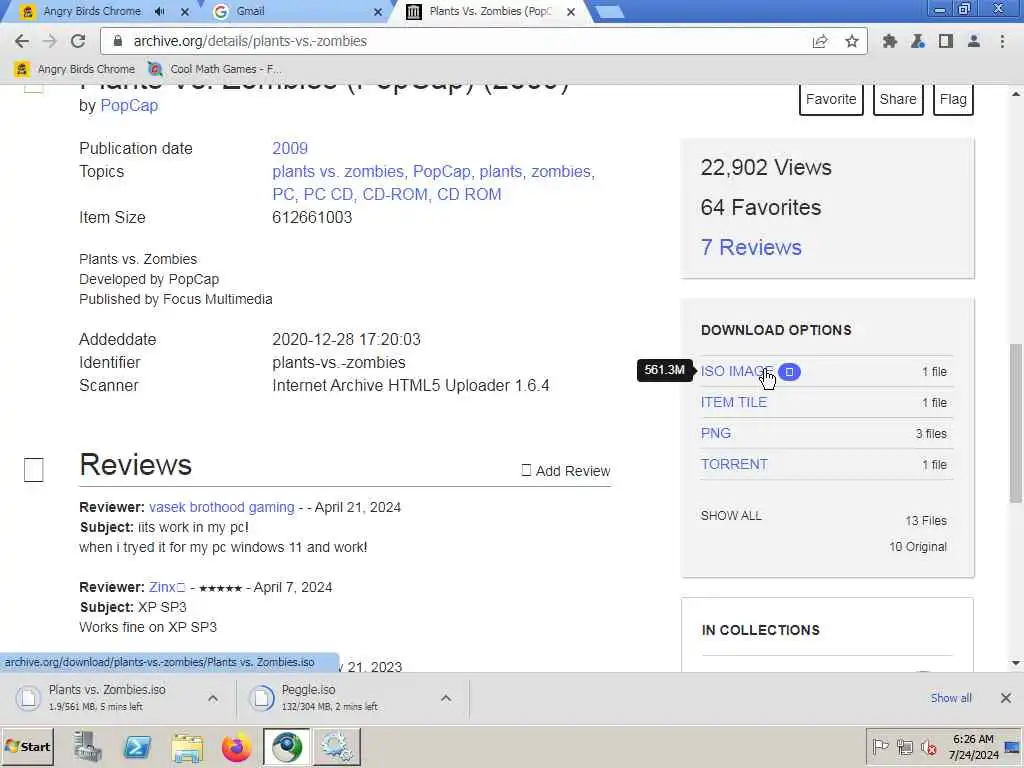The image size is (1024, 768).
Task: Click the scrollbar down arrow
Action: click(1016, 664)
